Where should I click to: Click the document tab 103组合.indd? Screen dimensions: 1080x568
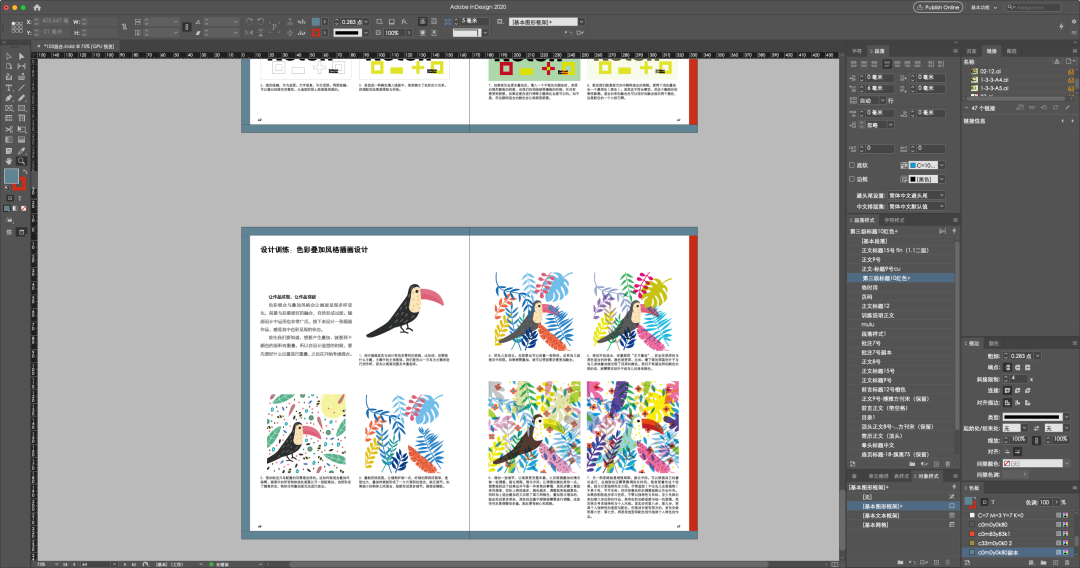80,46
